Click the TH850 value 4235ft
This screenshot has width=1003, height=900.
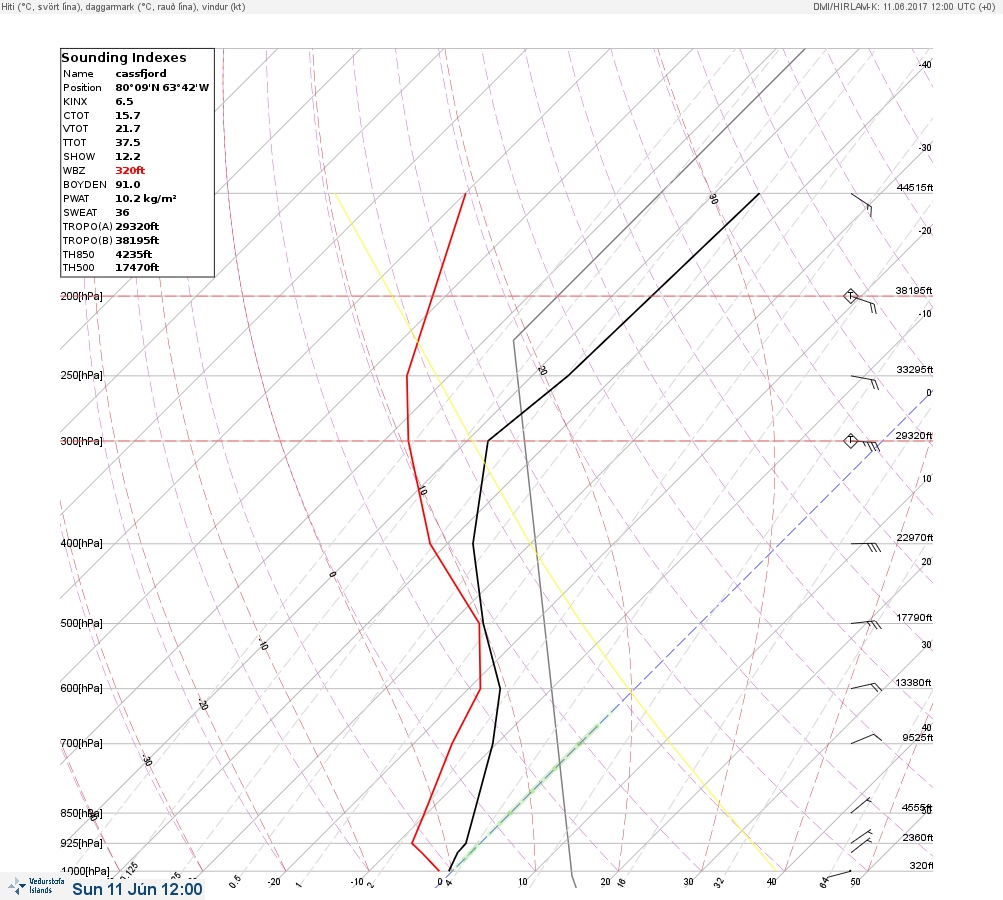(x=133, y=255)
